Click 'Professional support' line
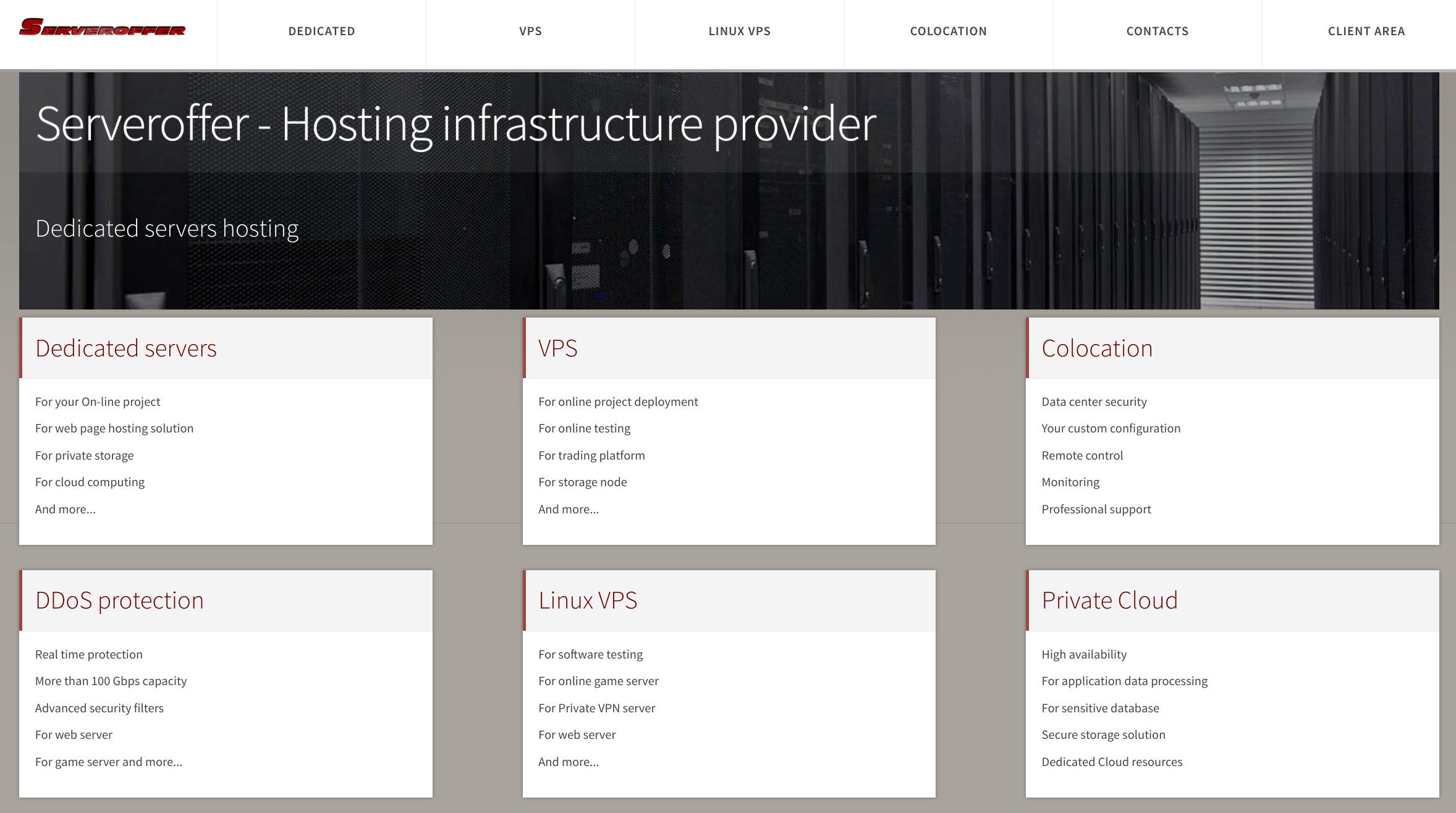The width and height of the screenshot is (1456, 813). point(1096,509)
